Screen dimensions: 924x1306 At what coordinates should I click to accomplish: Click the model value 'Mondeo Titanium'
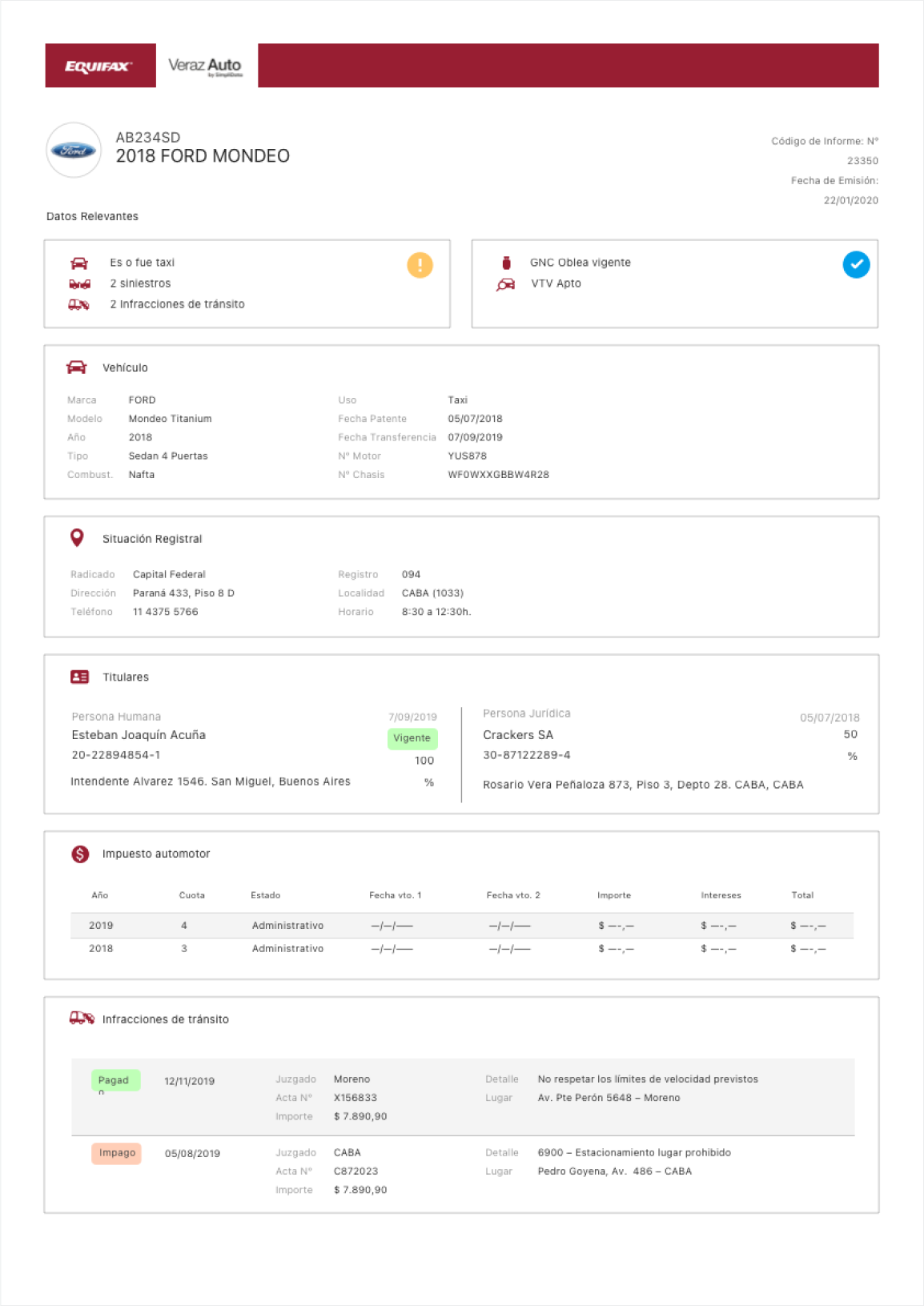[x=170, y=419]
